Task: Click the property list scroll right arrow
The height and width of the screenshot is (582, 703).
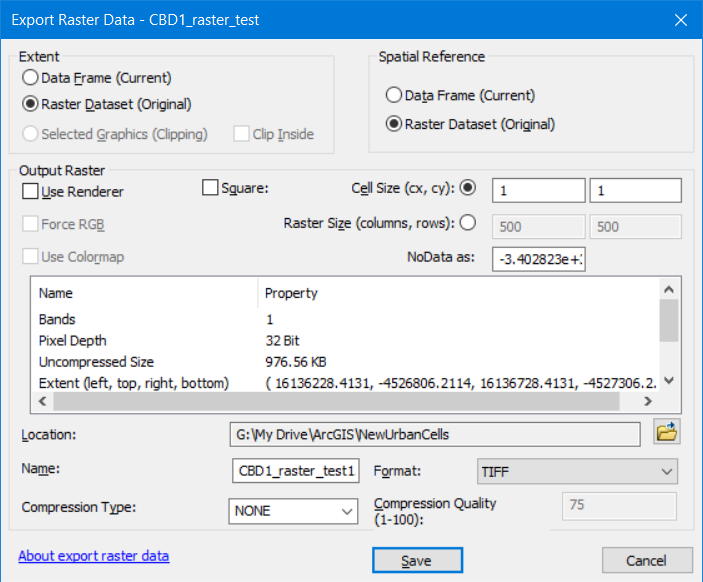Action: tap(647, 401)
